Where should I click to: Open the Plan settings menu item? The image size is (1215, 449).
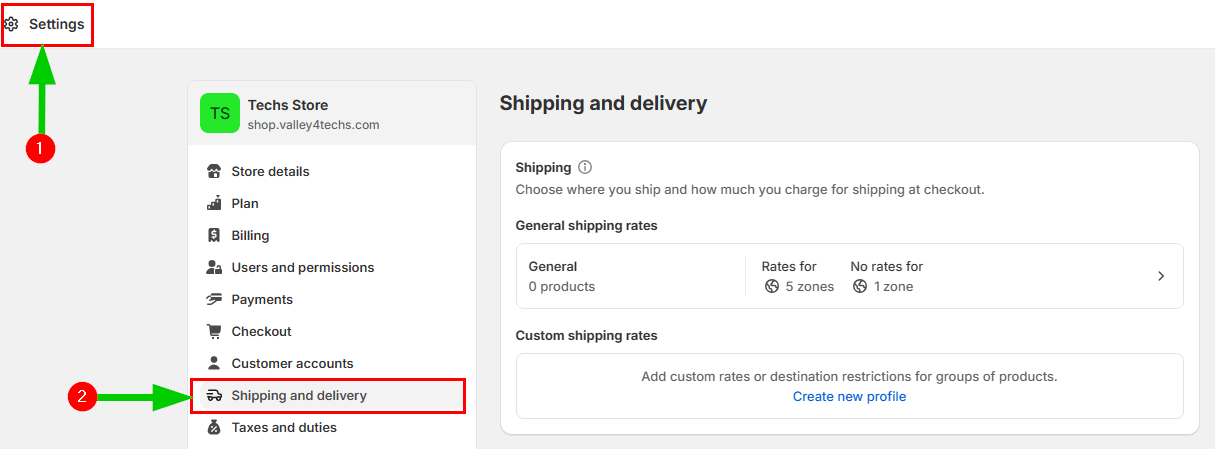click(245, 203)
